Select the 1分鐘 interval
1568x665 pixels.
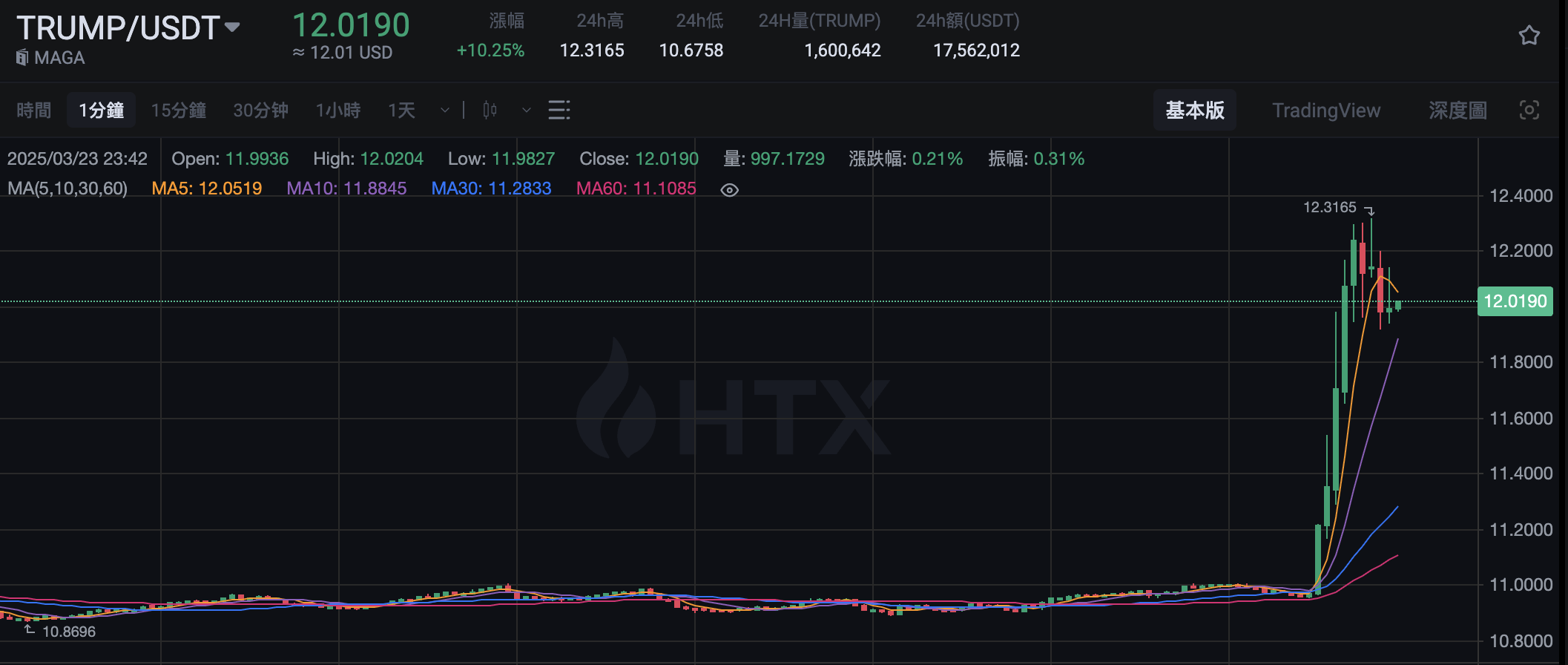click(x=102, y=111)
